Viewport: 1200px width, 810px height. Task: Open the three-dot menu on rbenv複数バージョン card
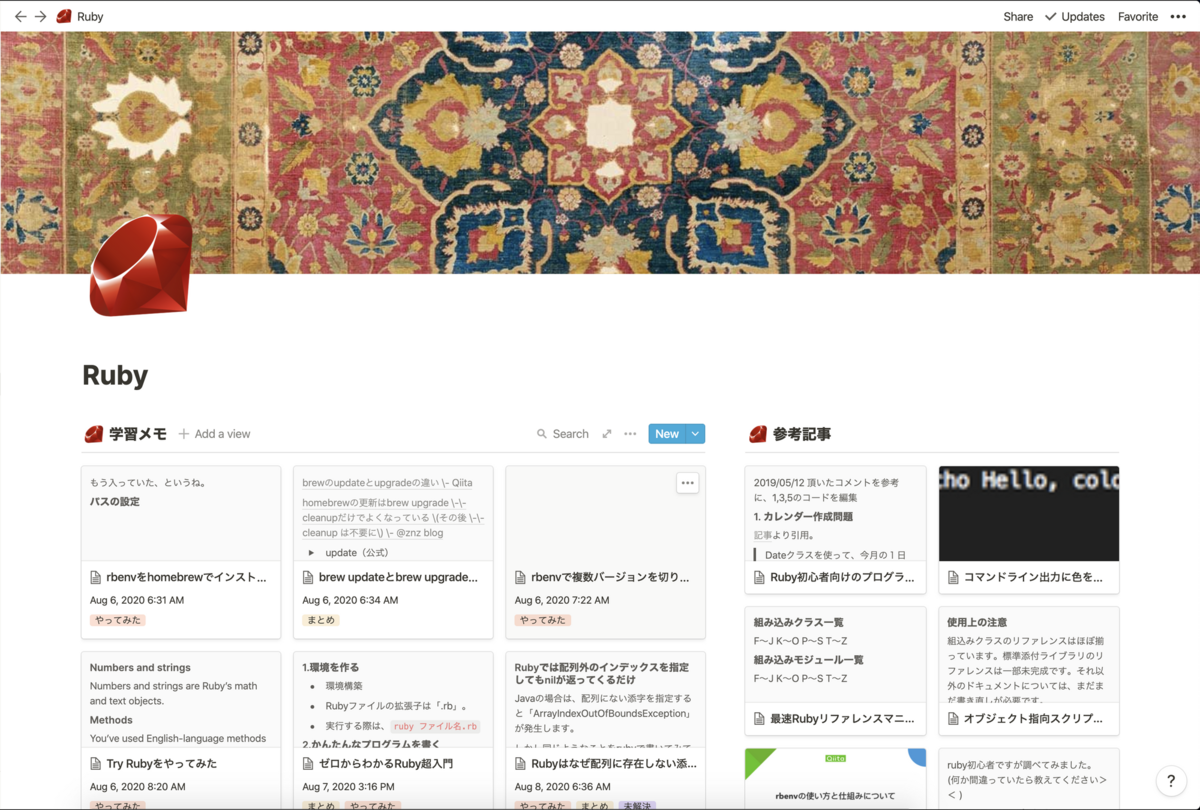pyautogui.click(x=687, y=483)
